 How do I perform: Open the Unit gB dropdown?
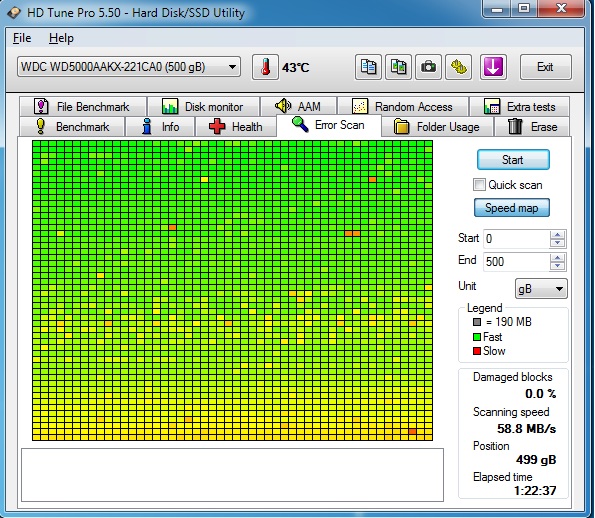pos(541,289)
